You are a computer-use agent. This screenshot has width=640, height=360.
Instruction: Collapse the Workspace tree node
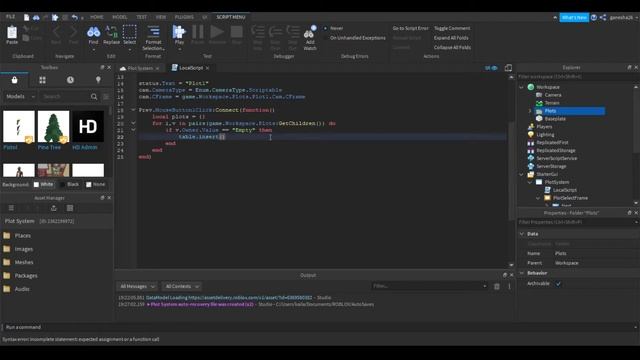pyautogui.click(x=521, y=87)
